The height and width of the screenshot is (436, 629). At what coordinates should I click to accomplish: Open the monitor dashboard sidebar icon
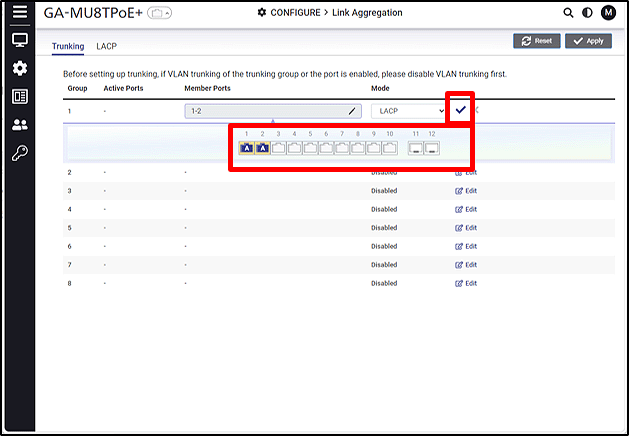pyautogui.click(x=20, y=40)
